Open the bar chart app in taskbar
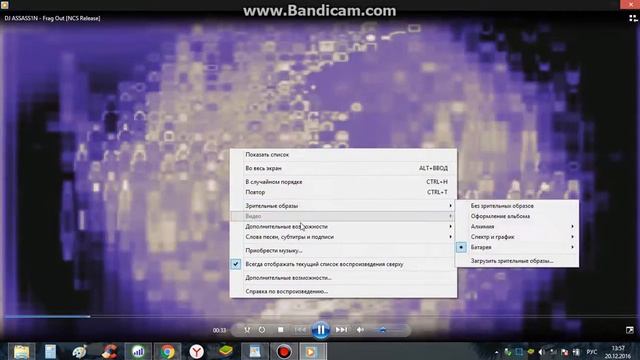The width and height of the screenshot is (640, 360). coord(138,351)
